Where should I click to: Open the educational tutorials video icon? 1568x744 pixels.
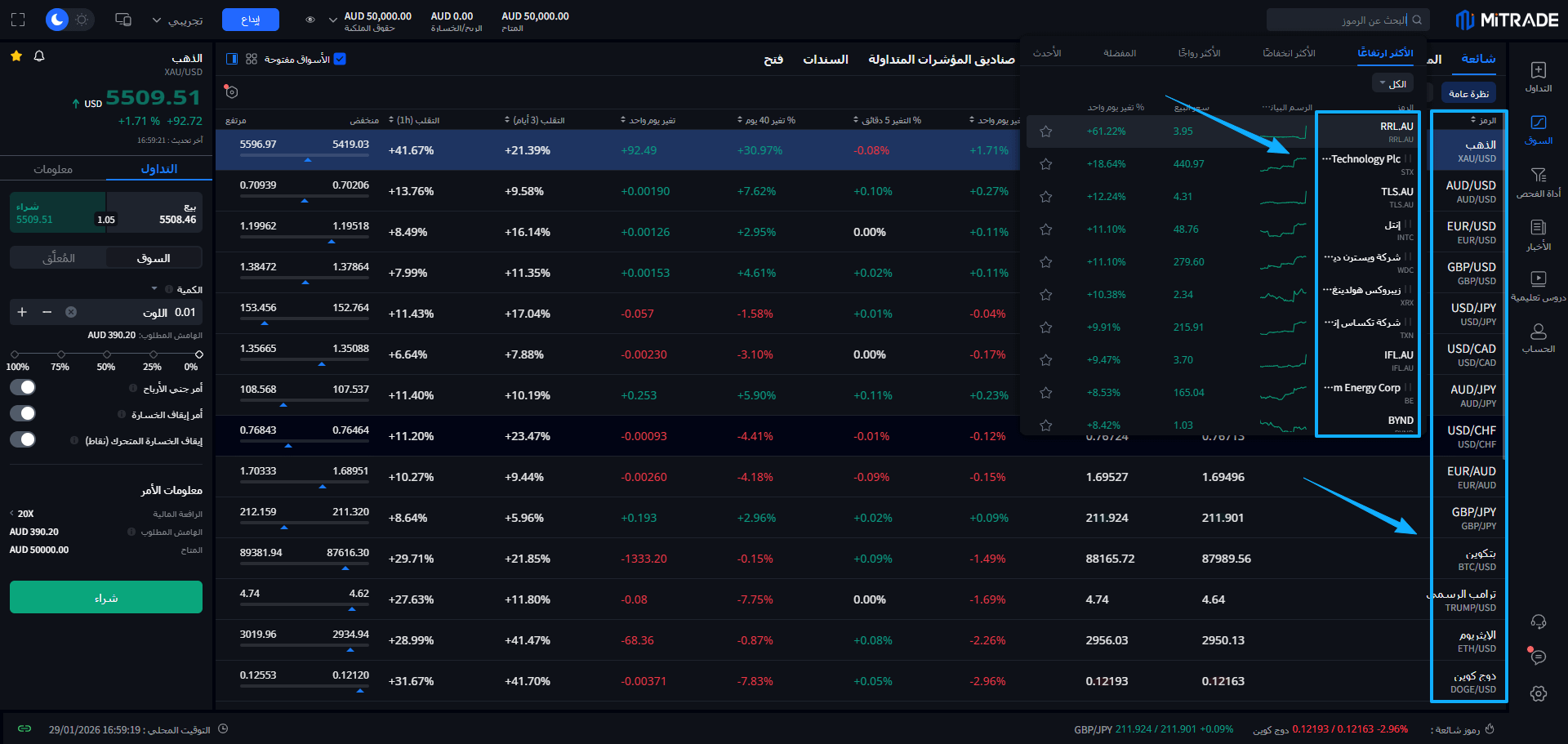click(x=1538, y=285)
